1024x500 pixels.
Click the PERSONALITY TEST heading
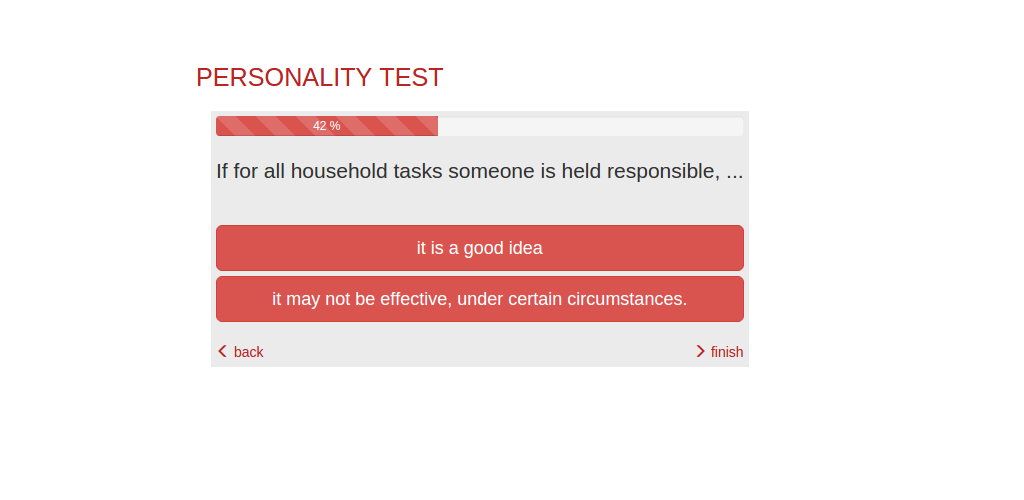pos(319,78)
